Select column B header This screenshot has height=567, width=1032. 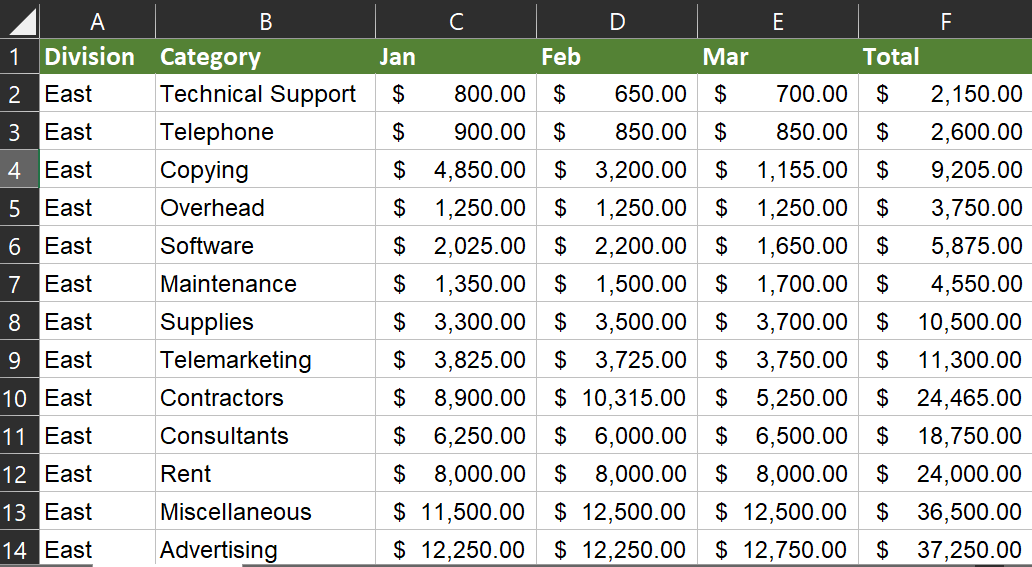(265, 20)
